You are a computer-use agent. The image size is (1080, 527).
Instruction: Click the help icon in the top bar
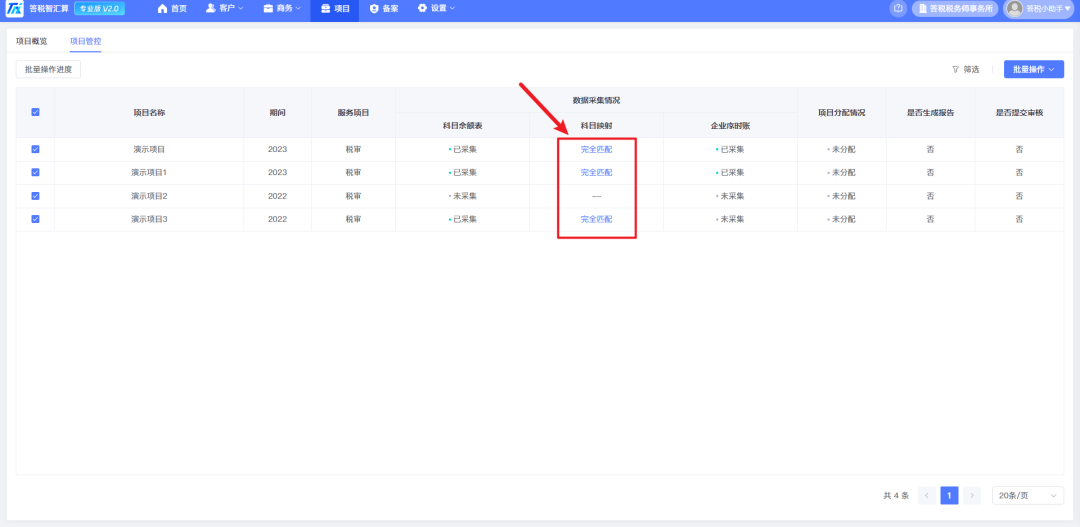pyautogui.click(x=898, y=9)
